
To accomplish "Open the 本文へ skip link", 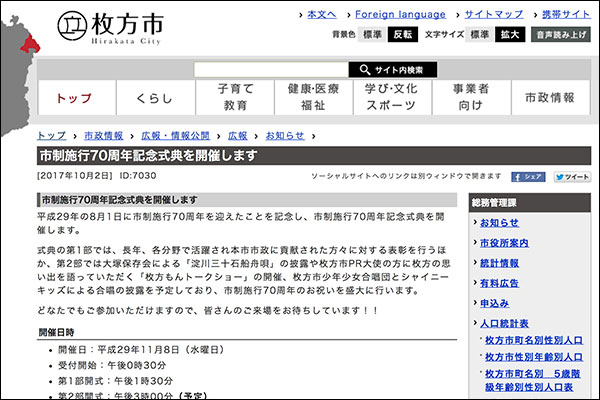I will (x=321, y=15).
